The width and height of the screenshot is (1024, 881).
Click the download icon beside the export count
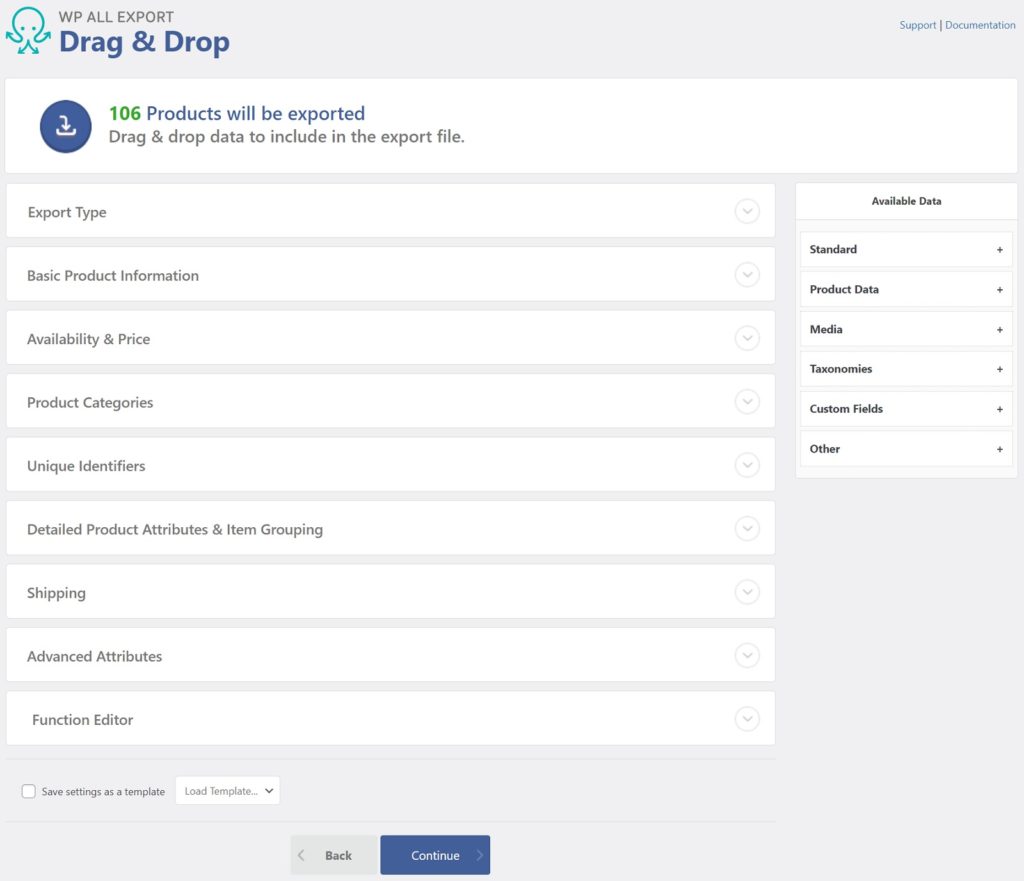(x=65, y=126)
